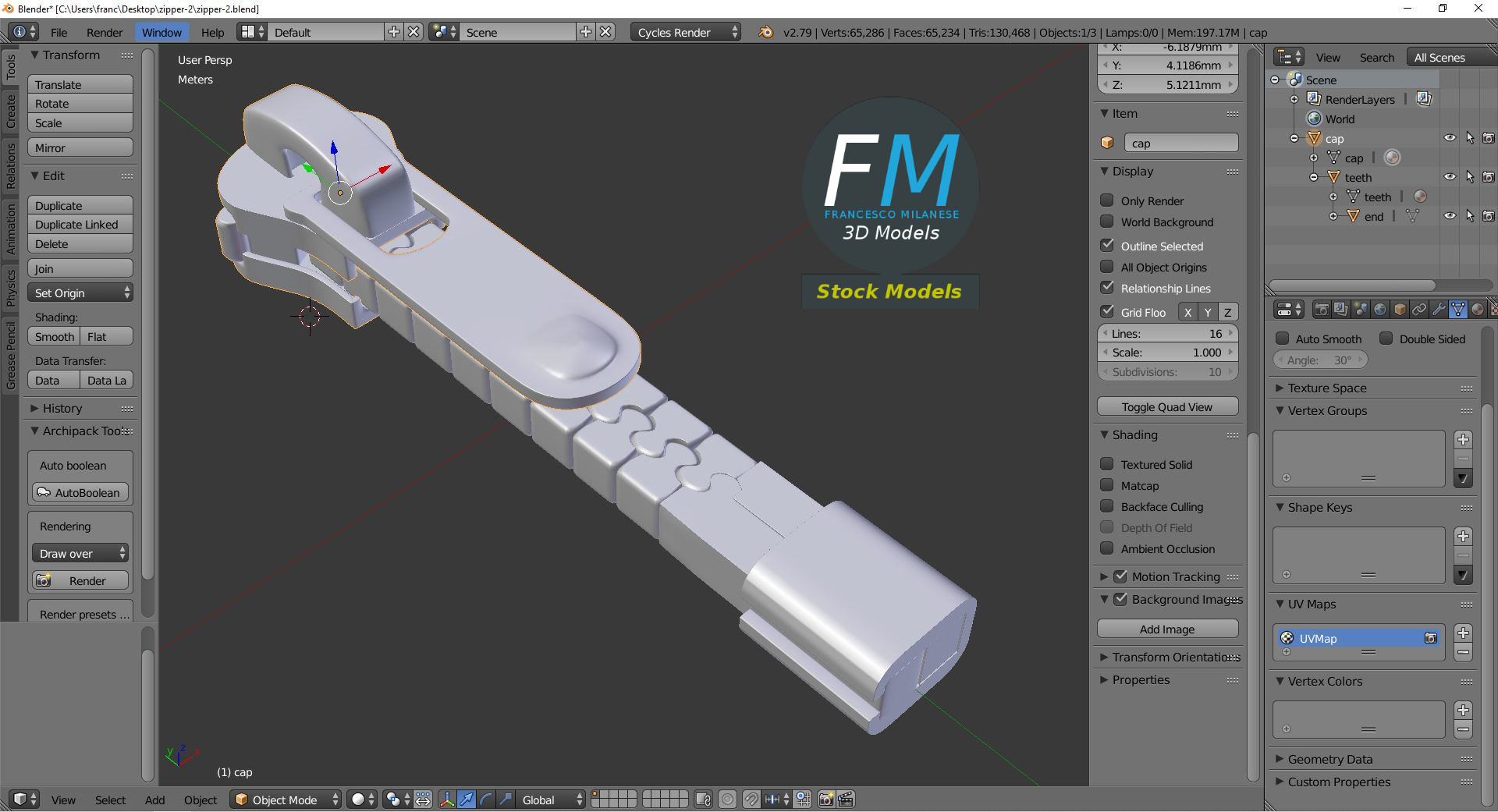Screen dimensions: 1498x812
Task: Click the AutoBoolean button
Action: [80, 492]
